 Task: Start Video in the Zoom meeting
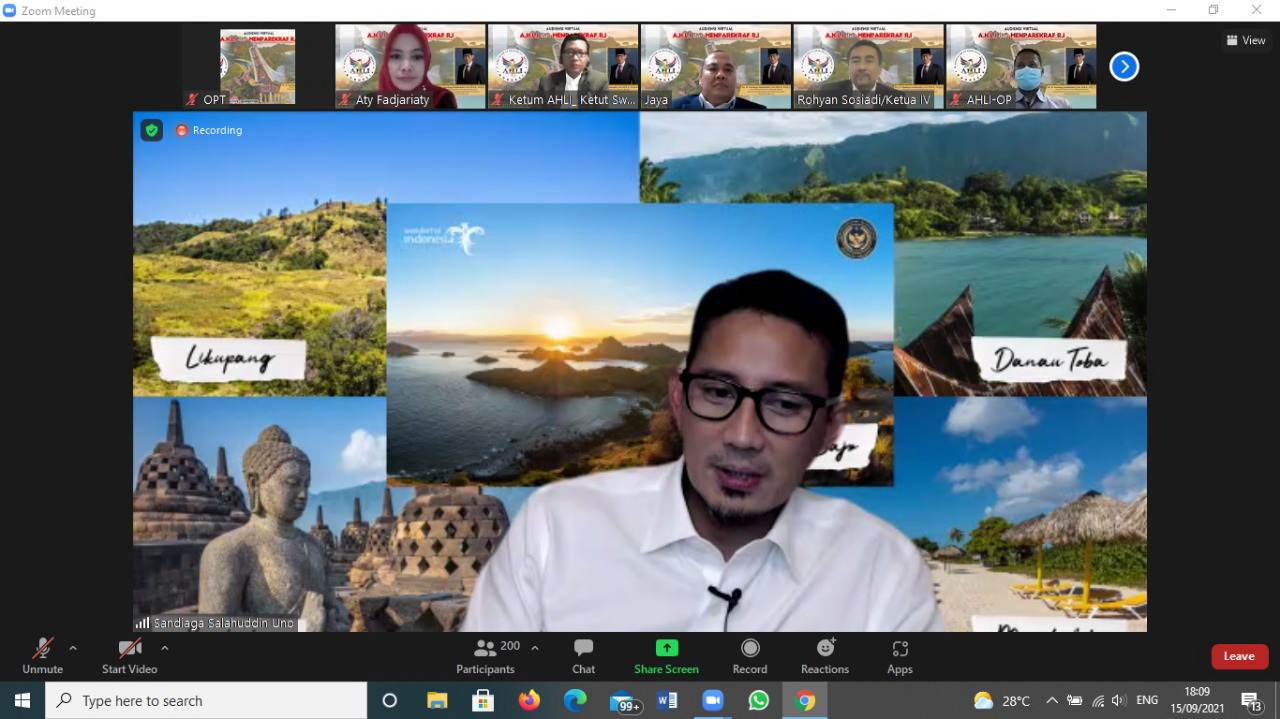[129, 657]
